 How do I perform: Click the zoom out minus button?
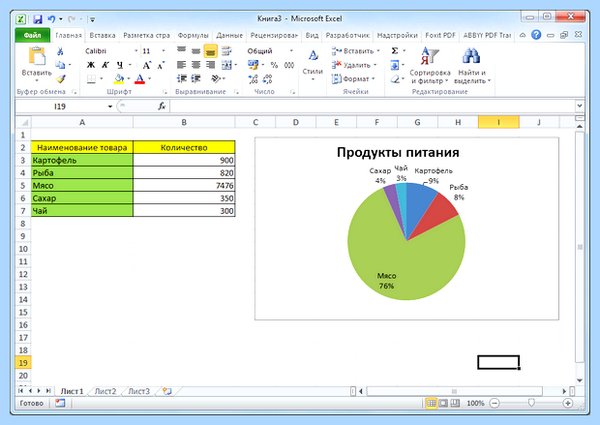[x=494, y=403]
